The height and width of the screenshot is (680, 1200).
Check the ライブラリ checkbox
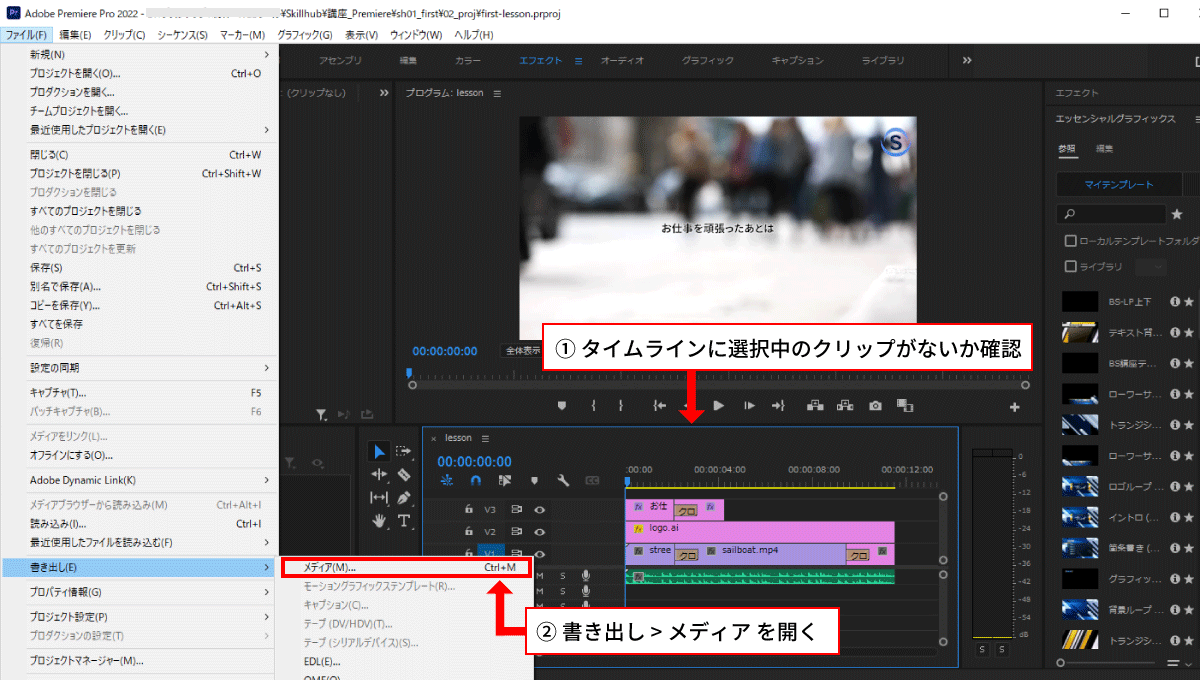1071,267
